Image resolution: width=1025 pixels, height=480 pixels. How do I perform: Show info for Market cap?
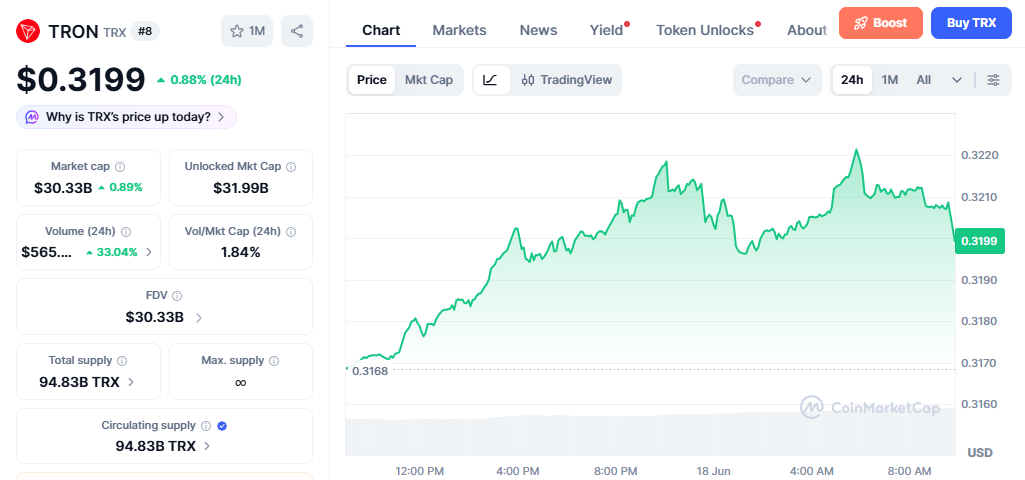pyautogui.click(x=120, y=167)
